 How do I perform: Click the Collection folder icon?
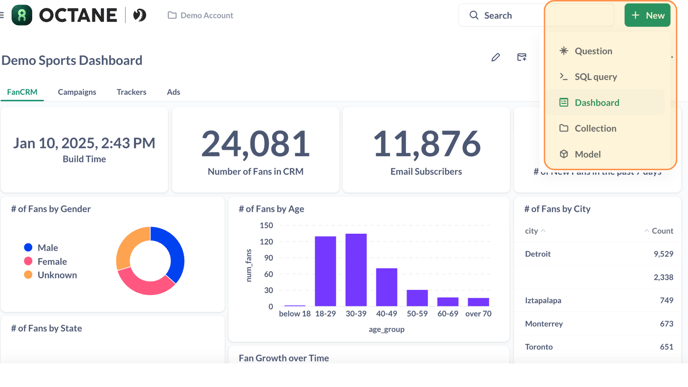coord(564,128)
